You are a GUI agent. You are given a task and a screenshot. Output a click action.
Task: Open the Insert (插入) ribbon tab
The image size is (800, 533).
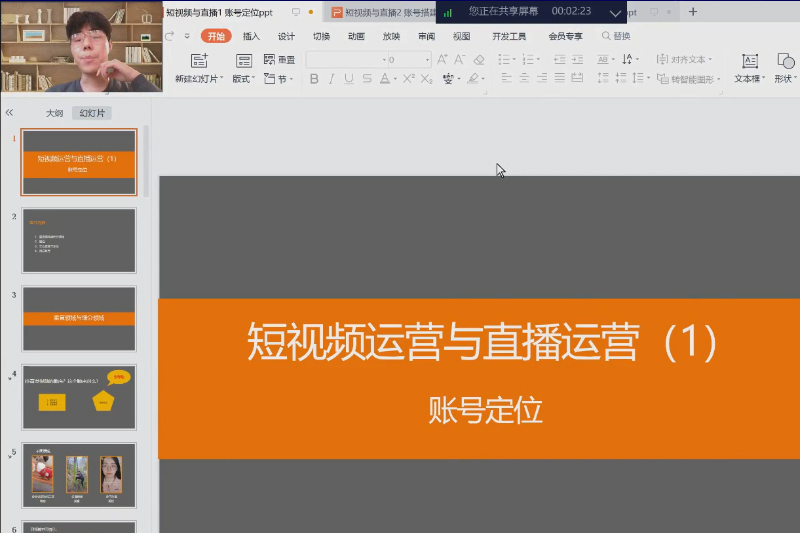pyautogui.click(x=251, y=36)
